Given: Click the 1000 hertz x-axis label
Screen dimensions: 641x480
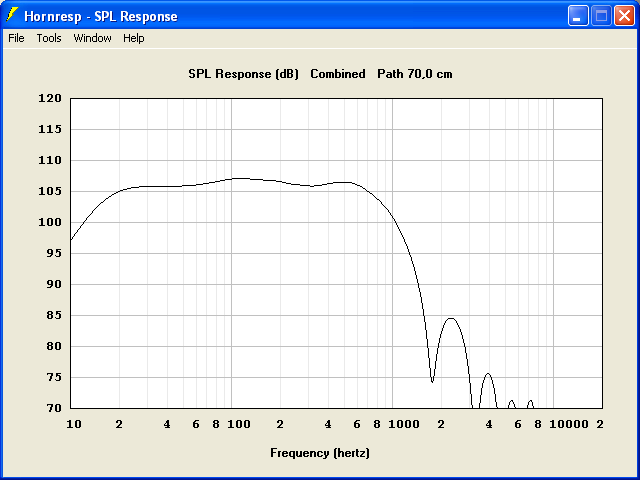Looking at the screenshot, I should [403, 424].
